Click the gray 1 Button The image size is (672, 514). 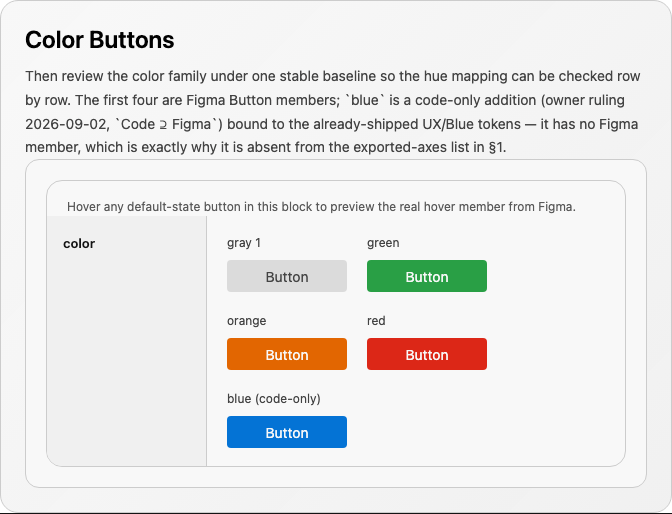pos(287,276)
